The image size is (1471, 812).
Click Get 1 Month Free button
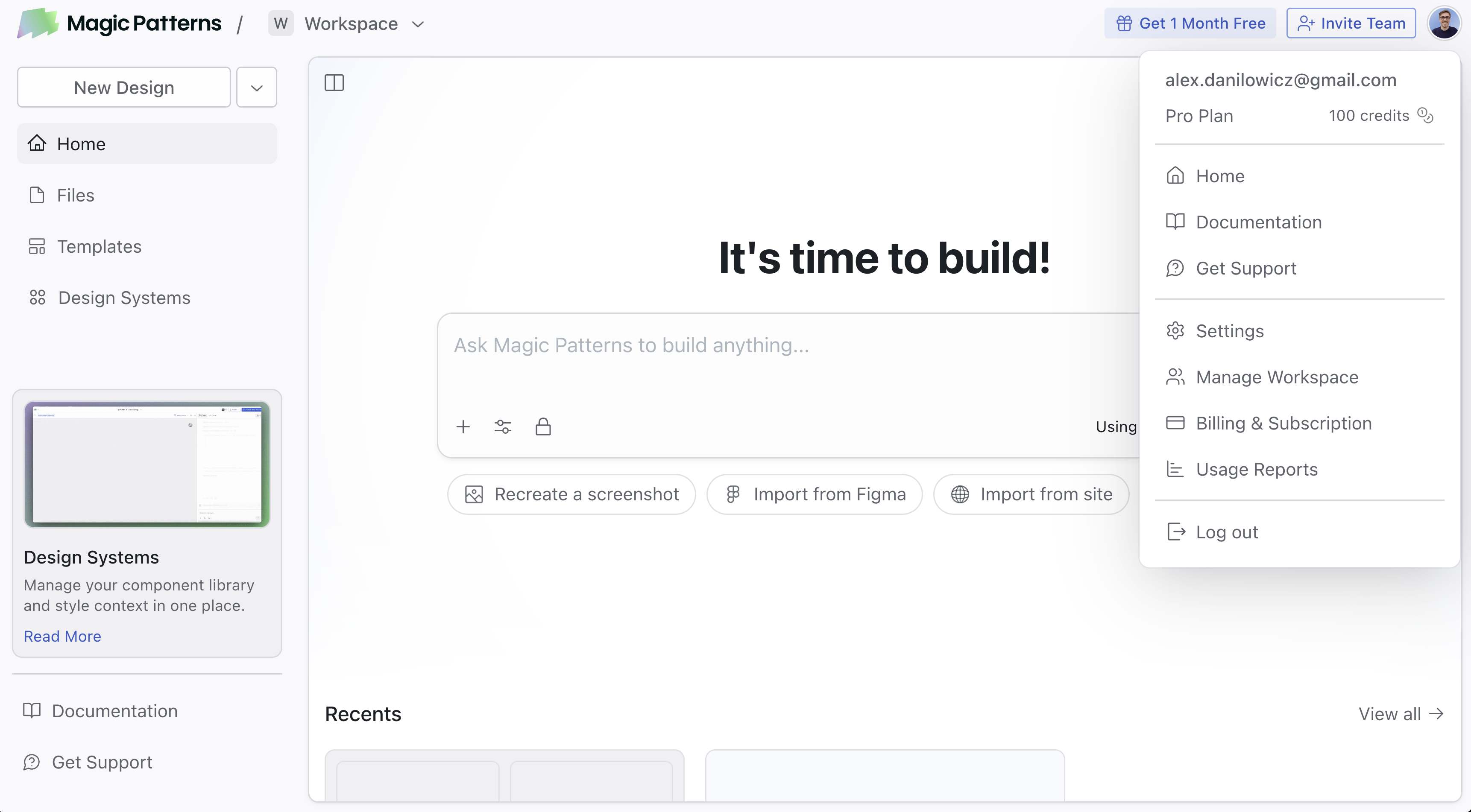click(x=1190, y=23)
